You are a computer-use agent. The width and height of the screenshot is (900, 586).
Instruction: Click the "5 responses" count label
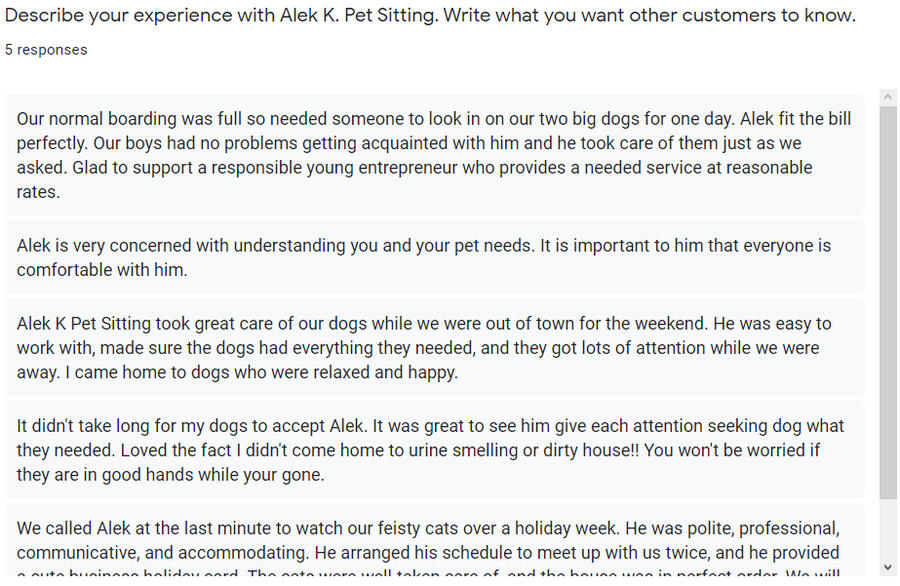(46, 50)
